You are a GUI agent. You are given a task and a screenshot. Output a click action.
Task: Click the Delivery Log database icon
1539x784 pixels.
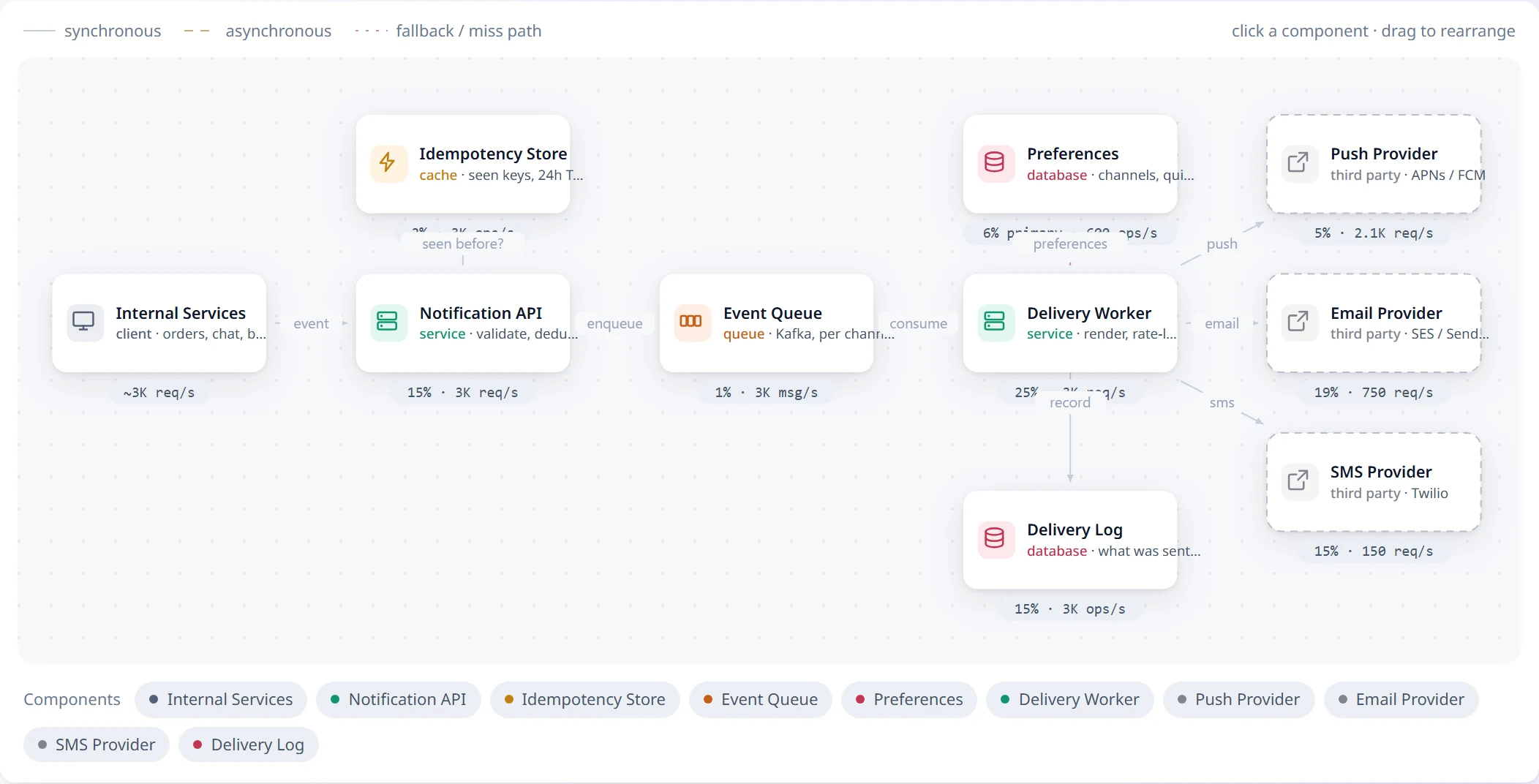(x=995, y=539)
